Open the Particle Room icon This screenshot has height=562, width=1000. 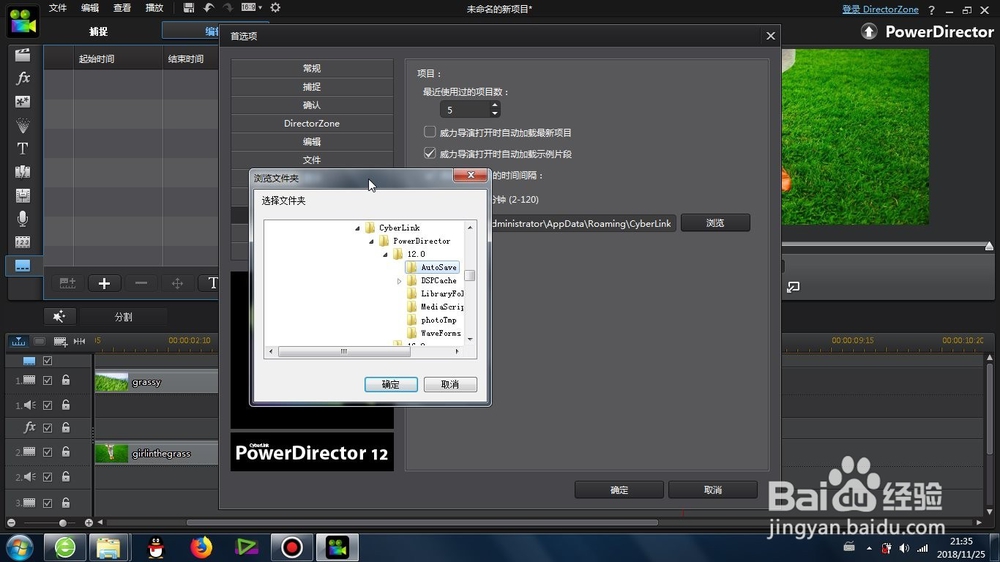[x=22, y=125]
